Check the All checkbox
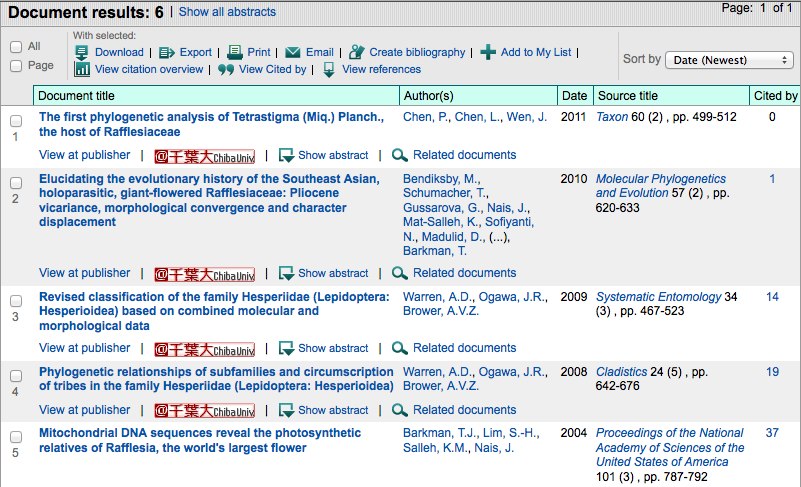801x487 pixels. (15, 47)
